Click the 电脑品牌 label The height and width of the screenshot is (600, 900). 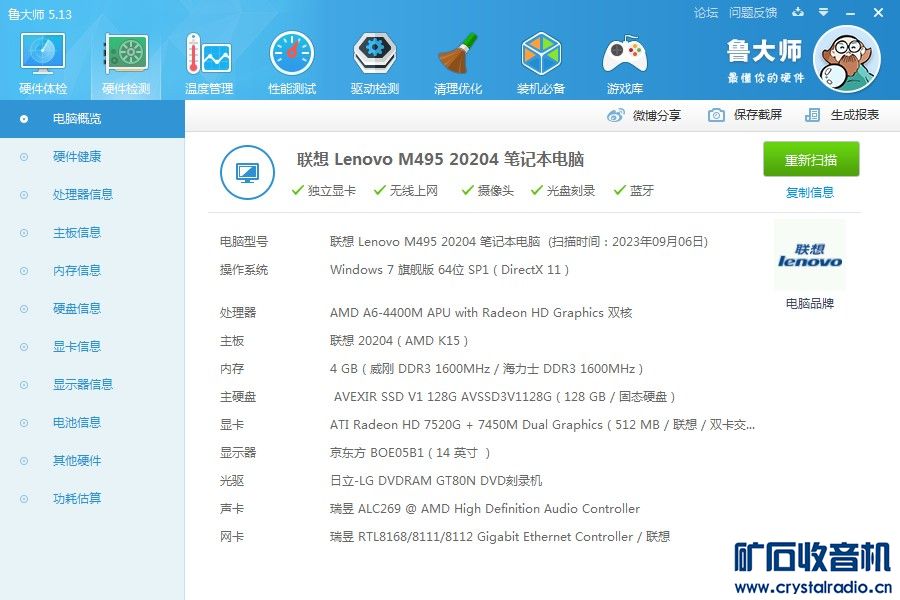point(810,304)
